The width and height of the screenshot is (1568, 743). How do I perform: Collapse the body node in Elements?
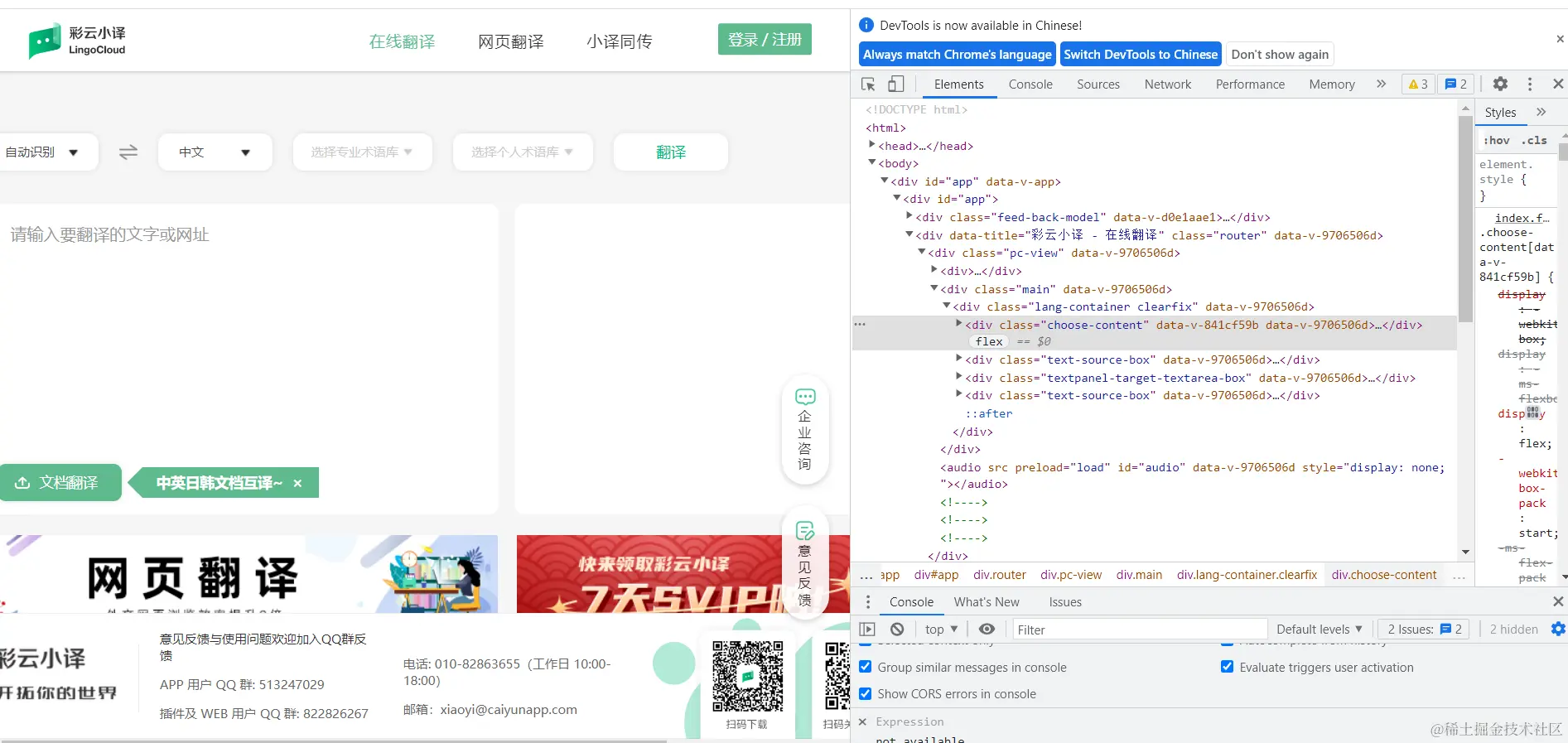tap(872, 163)
